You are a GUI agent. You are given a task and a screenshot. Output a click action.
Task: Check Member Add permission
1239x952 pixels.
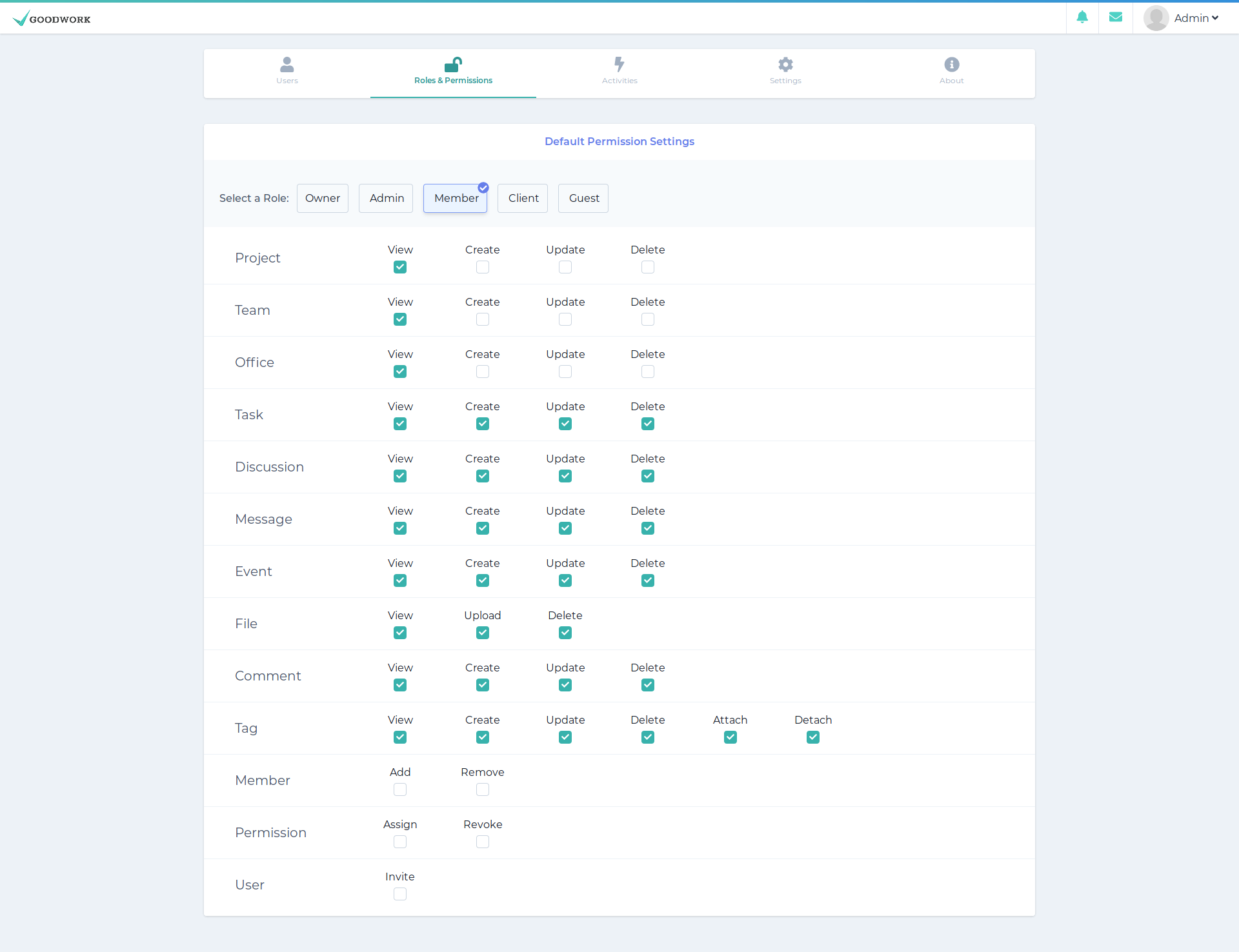pos(400,789)
